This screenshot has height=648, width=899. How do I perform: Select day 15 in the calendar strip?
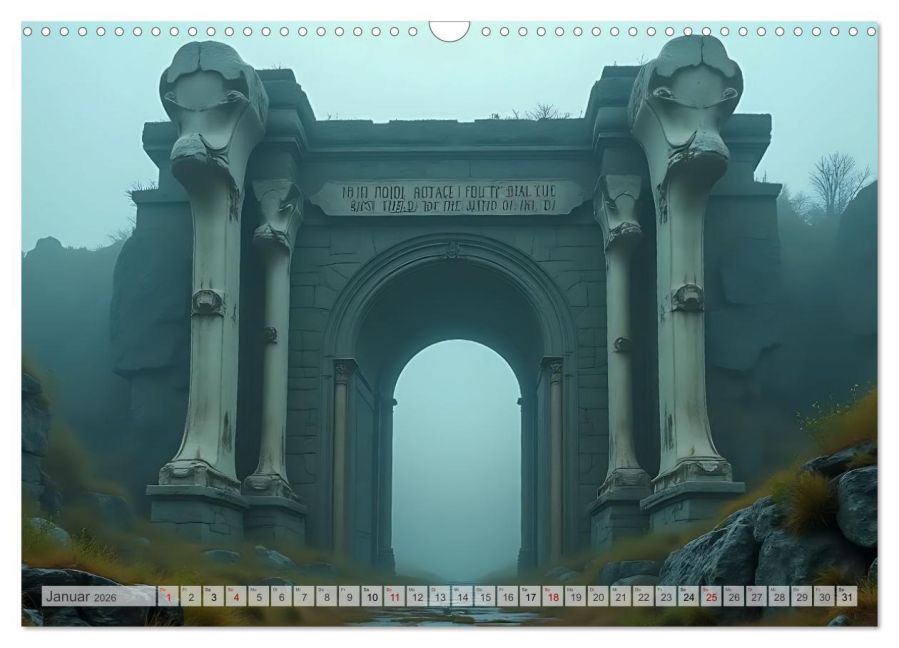click(x=486, y=596)
